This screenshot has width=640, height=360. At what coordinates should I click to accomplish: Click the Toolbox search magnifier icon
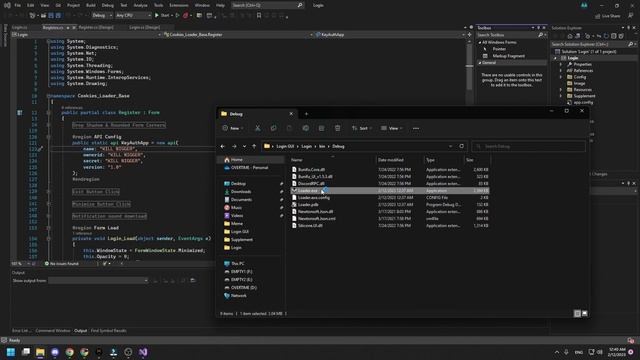click(540, 35)
